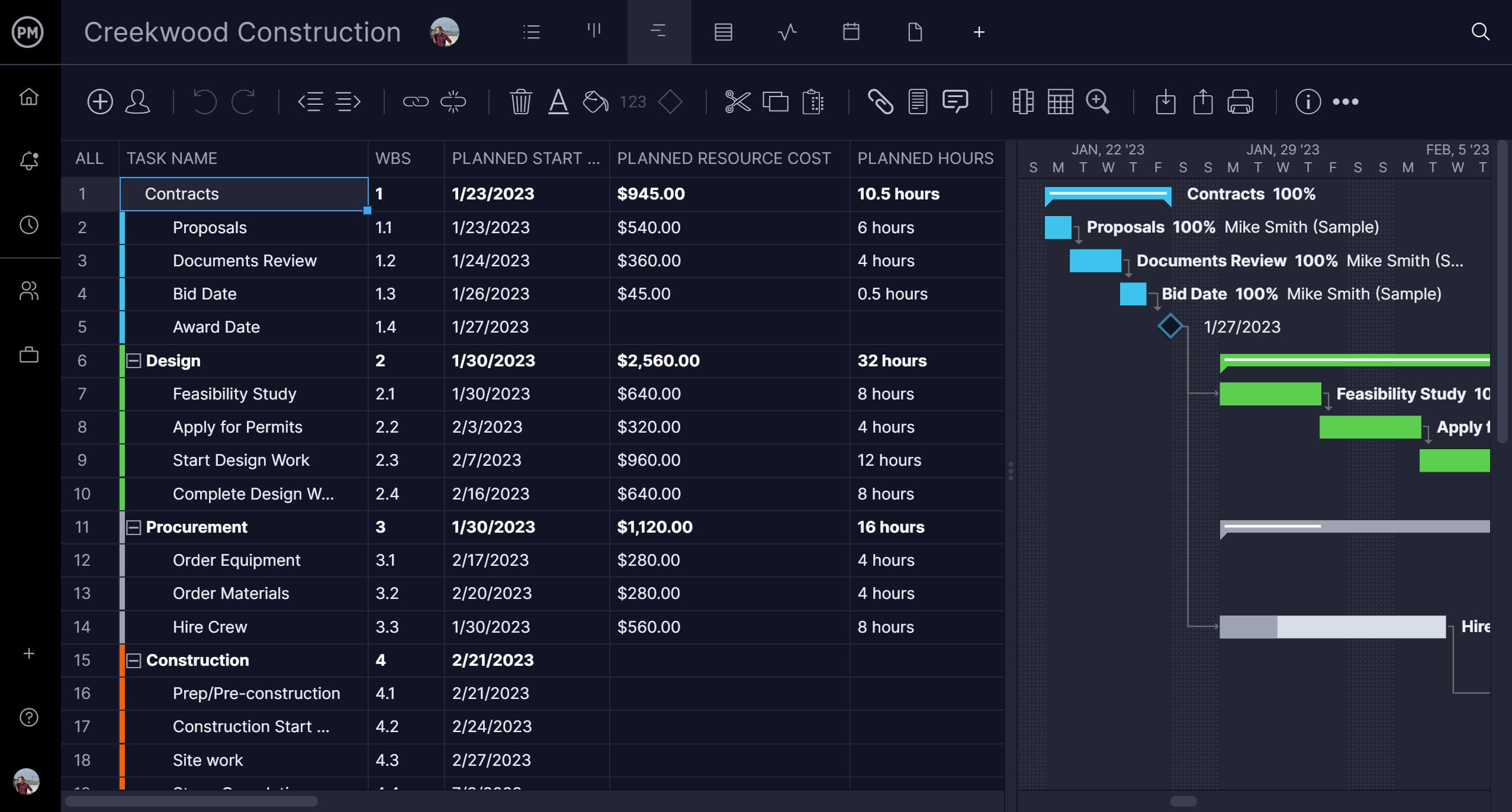The width and height of the screenshot is (1512, 812).
Task: Switch to the Grid view tab
Action: click(x=723, y=32)
